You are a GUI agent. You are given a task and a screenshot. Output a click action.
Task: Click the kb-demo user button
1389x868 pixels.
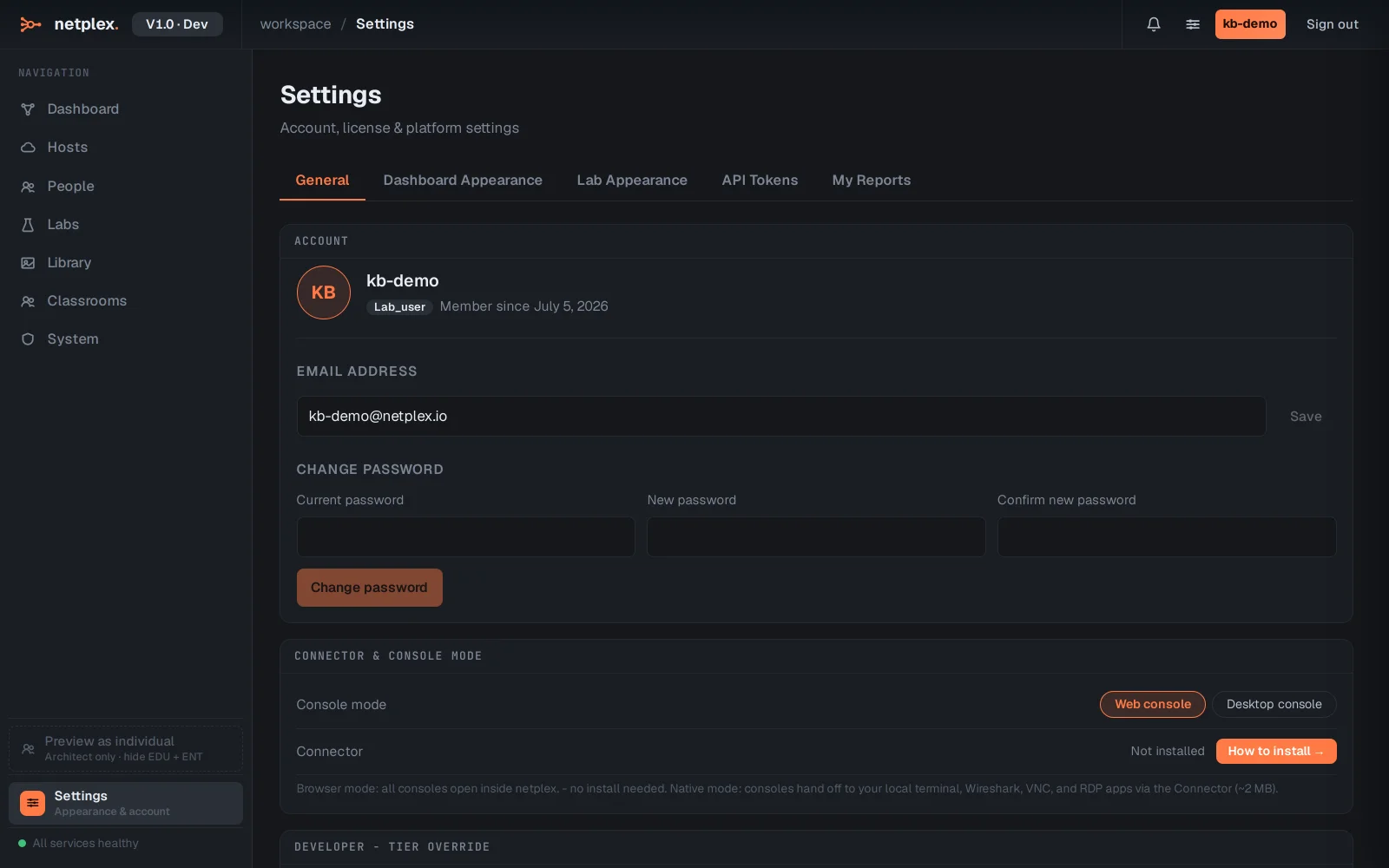tap(1250, 24)
